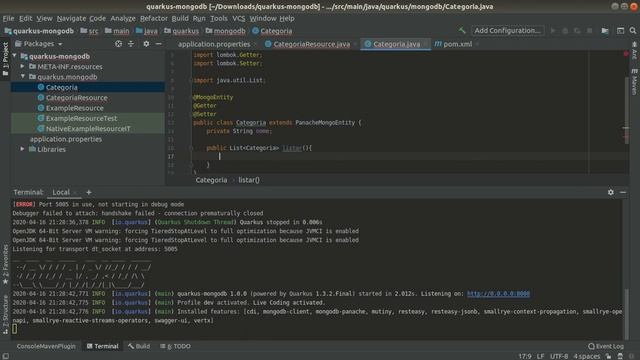Open the Maven side tool window

(634, 82)
